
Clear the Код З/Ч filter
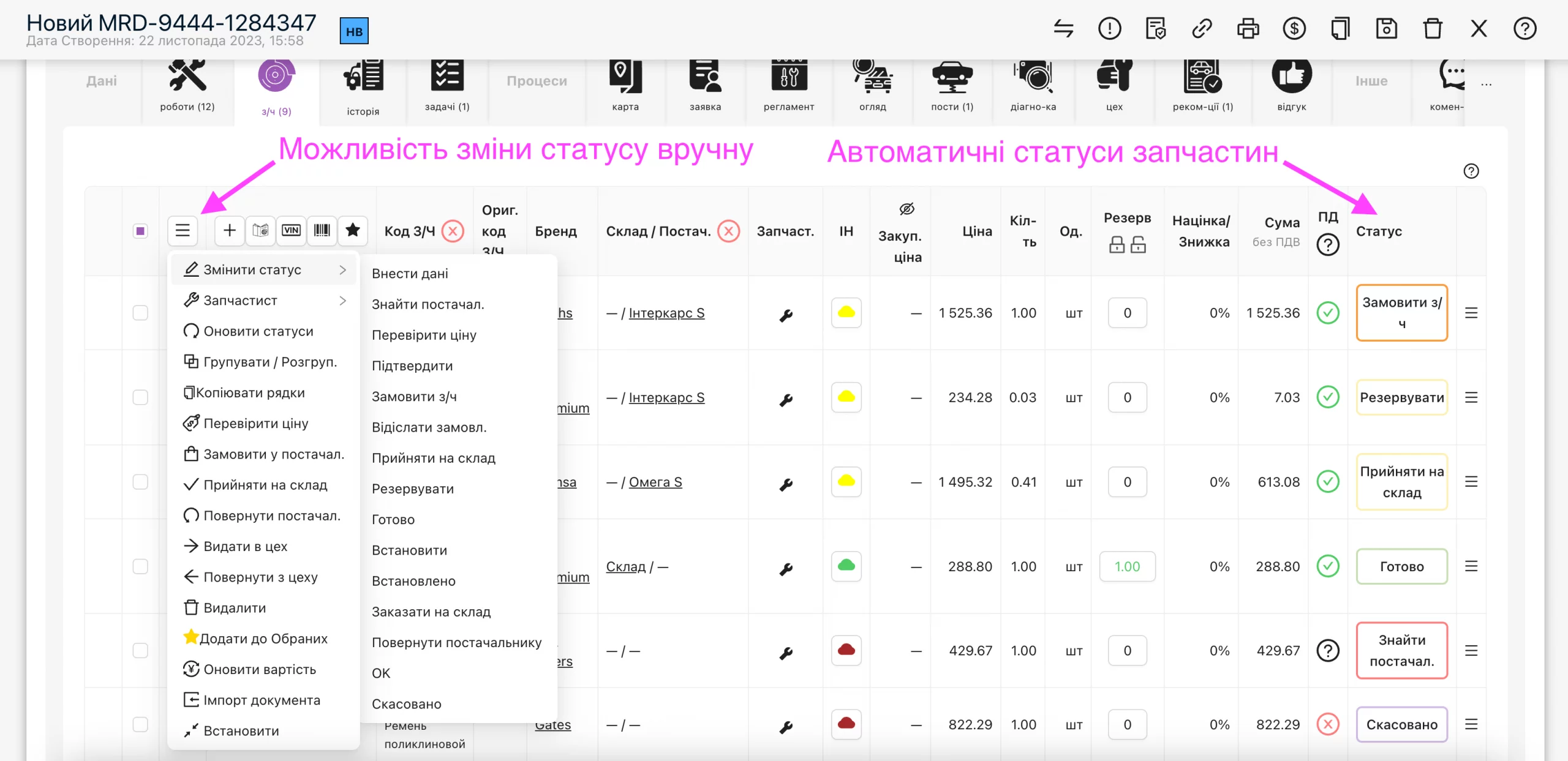(x=453, y=231)
